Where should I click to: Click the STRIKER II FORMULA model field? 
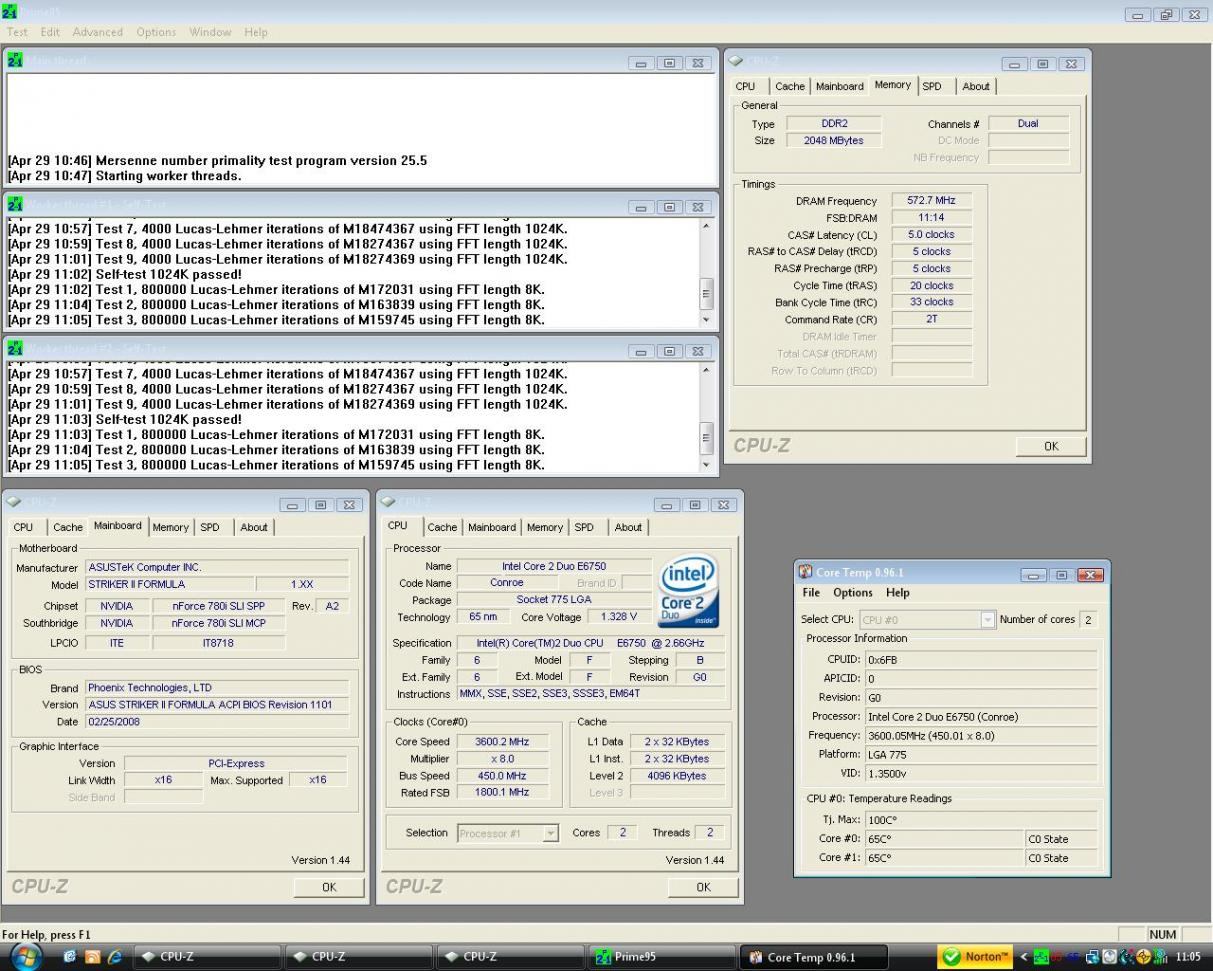pos(168,584)
